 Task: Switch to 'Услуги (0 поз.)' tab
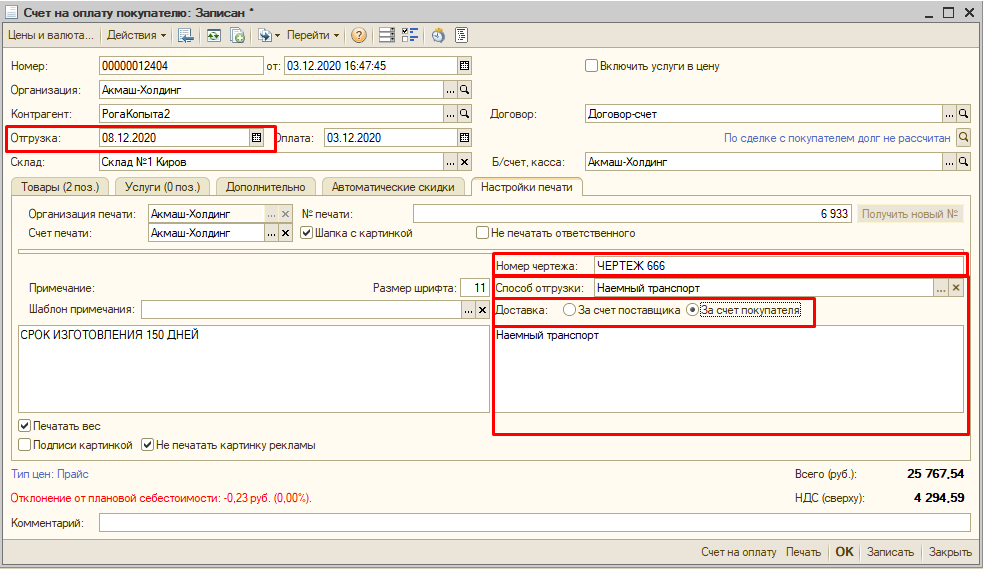pos(162,187)
